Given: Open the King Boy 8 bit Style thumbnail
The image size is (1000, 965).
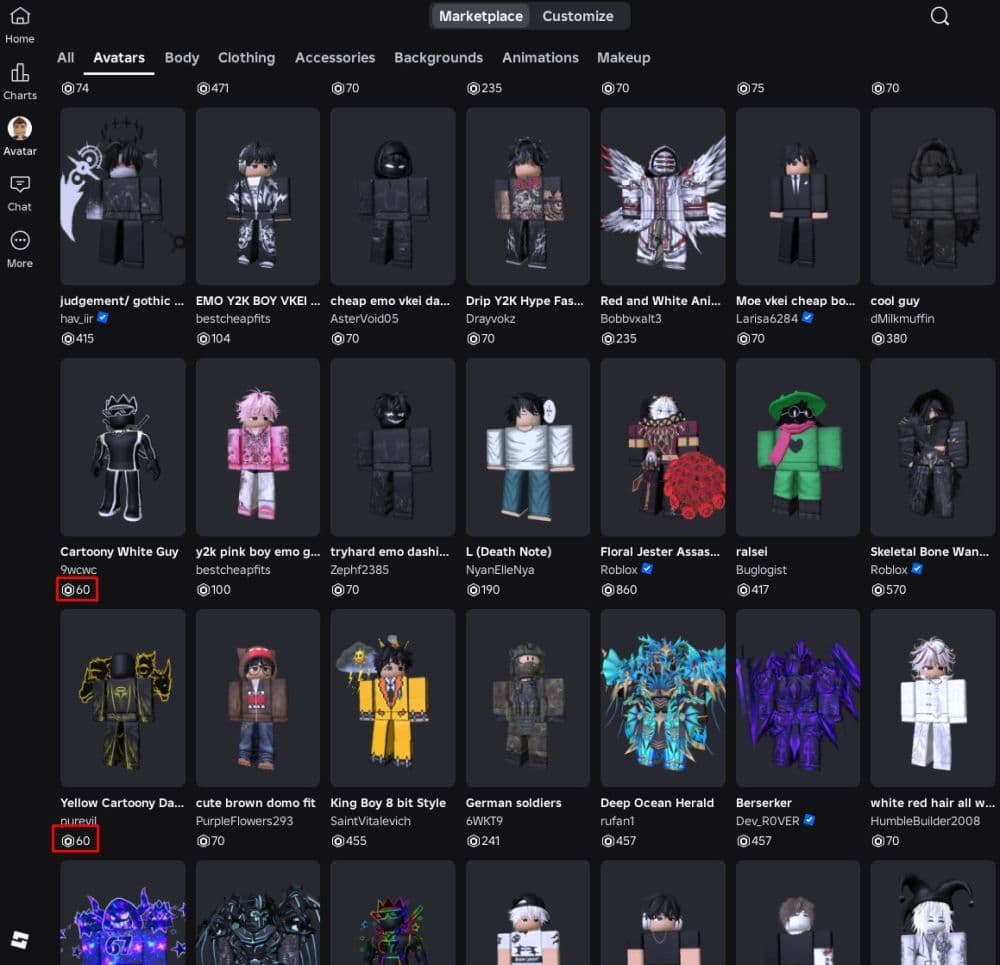Looking at the screenshot, I should coord(393,698).
